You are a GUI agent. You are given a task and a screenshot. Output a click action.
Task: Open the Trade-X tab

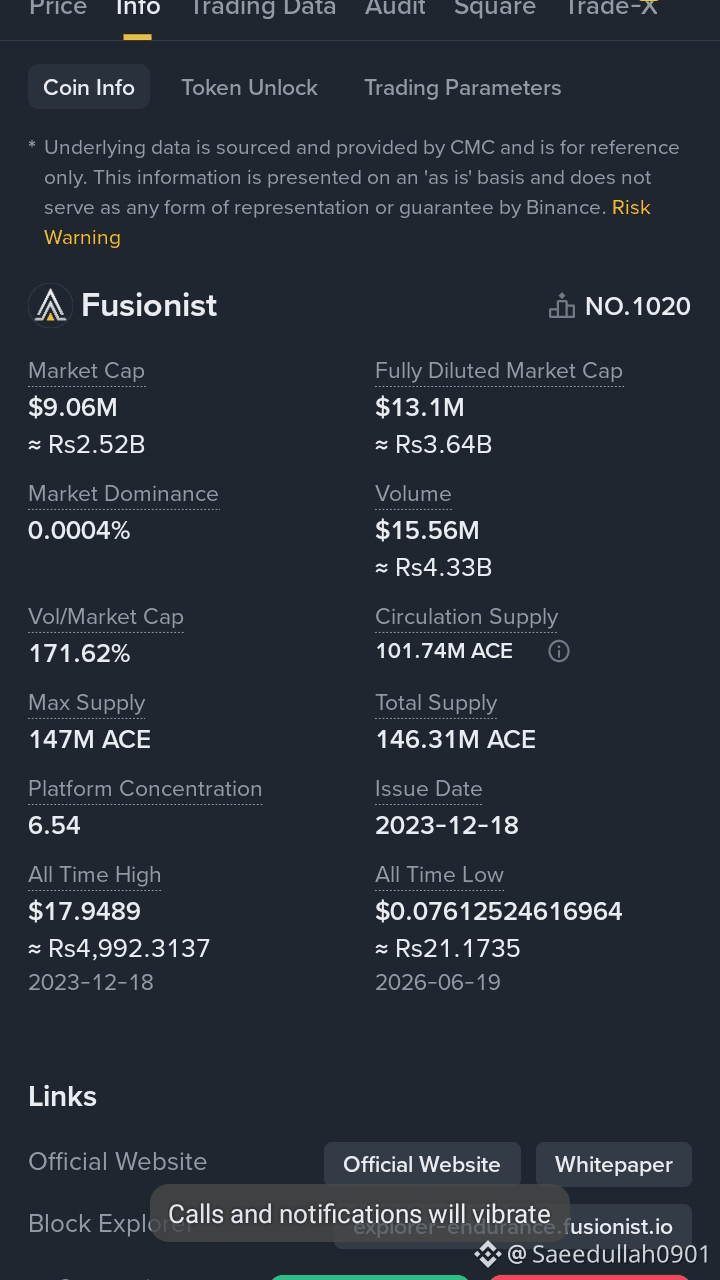coord(611,8)
